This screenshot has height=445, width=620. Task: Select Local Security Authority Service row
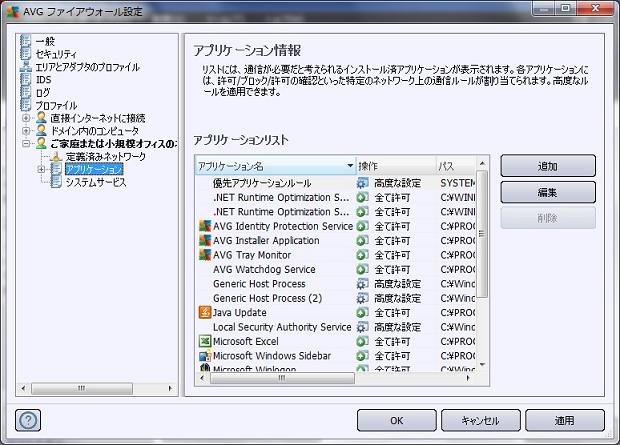[x=337, y=327]
